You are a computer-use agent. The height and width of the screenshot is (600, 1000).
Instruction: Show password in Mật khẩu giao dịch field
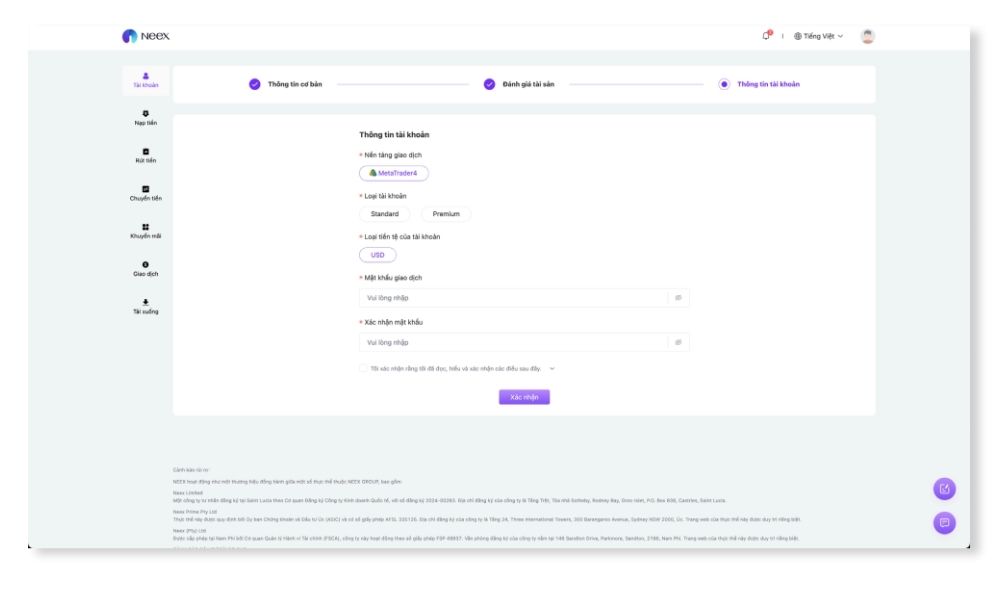pos(678,298)
